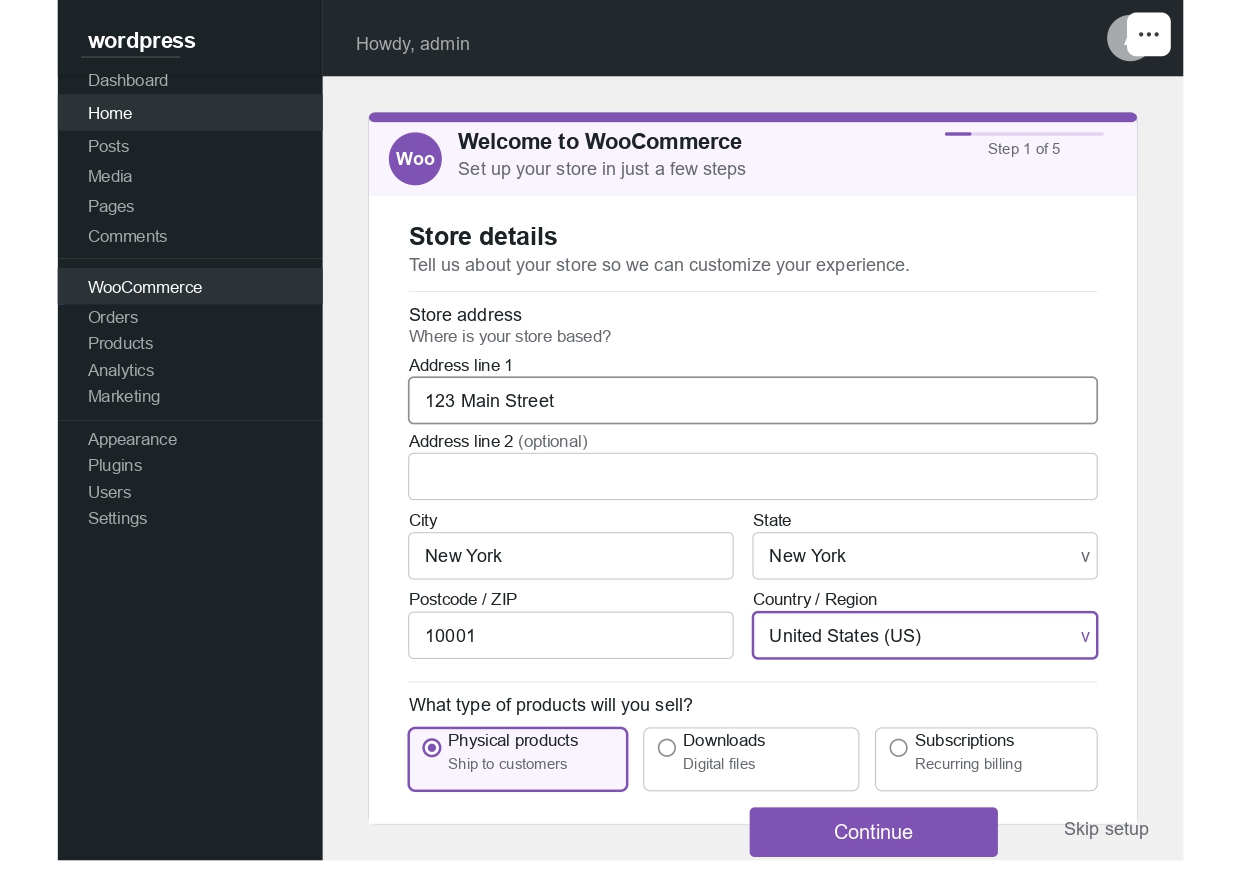The height and width of the screenshot is (875, 1240).
Task: Focus the Address line 2 optional field
Action: [753, 477]
